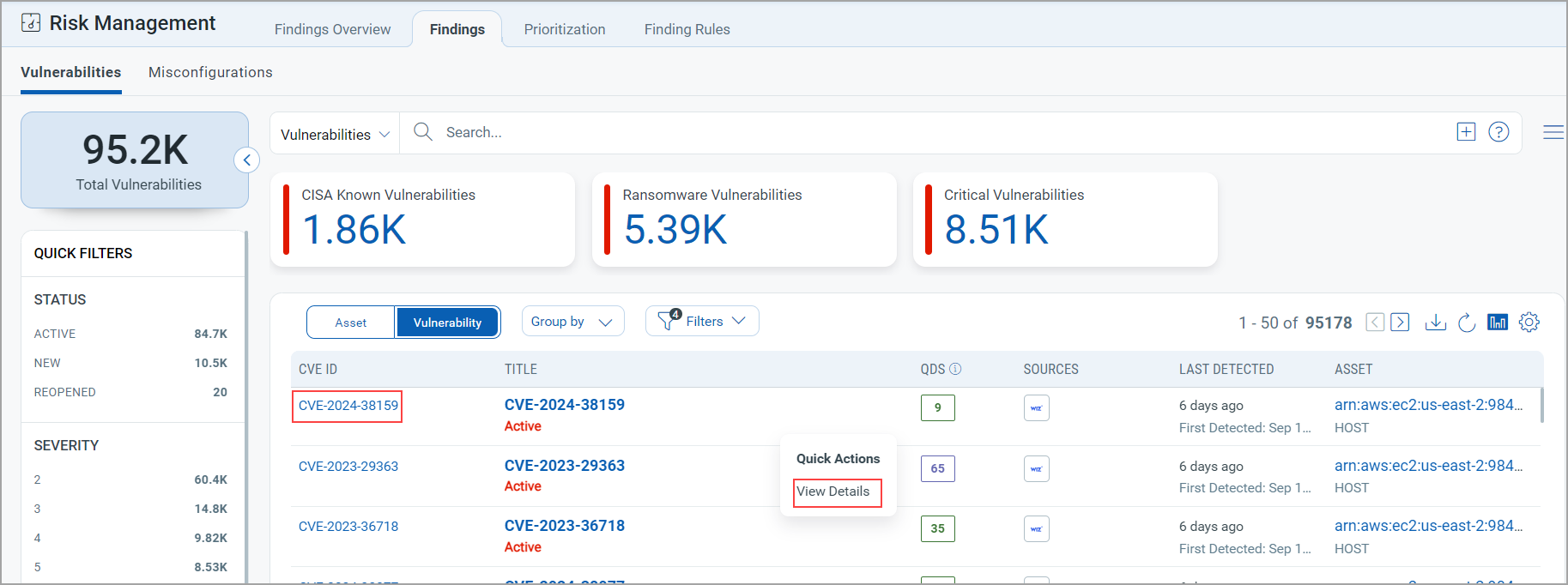Sort by LAST DETECTED column header
The image size is (1568, 585).
point(1226,369)
